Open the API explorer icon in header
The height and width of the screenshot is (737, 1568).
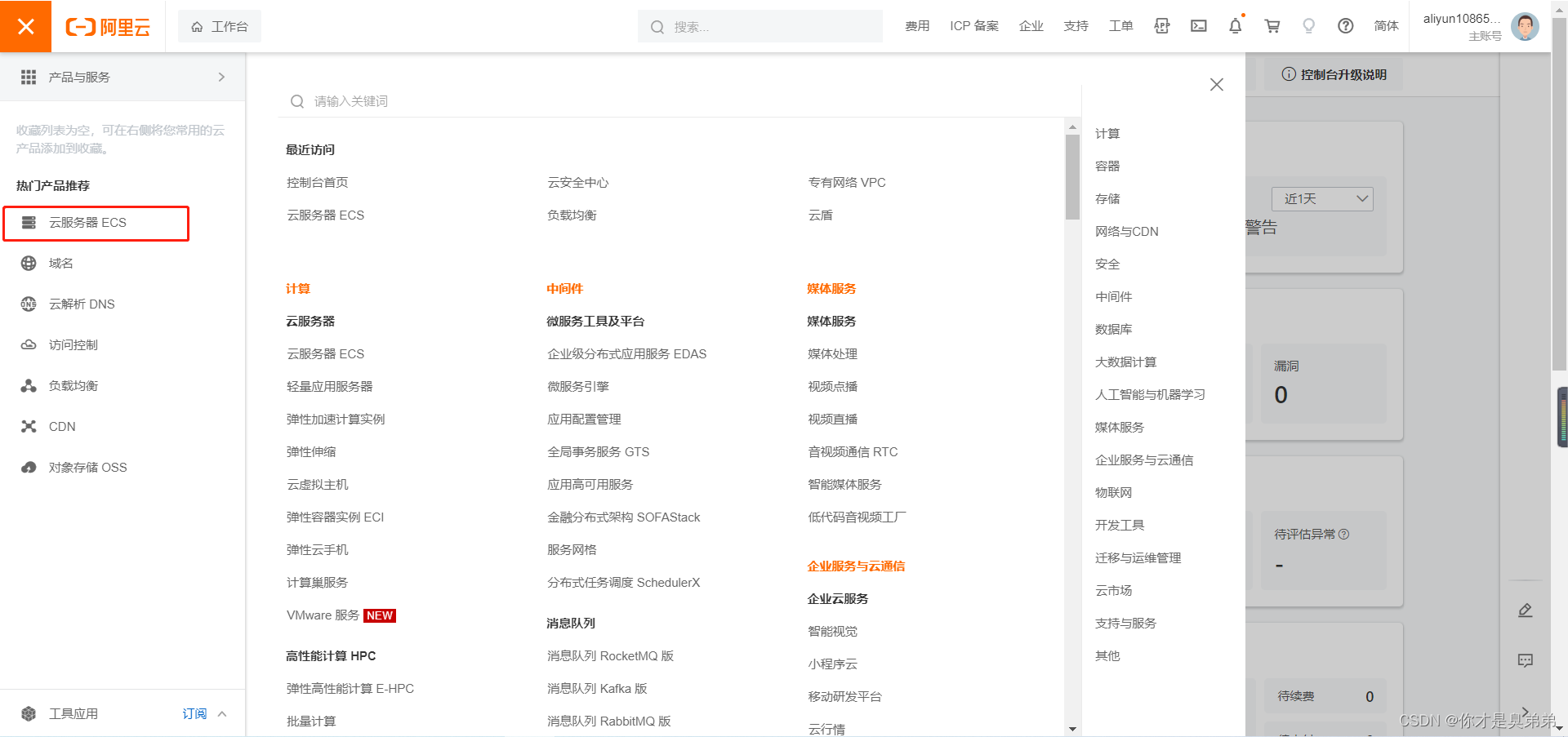click(x=1161, y=26)
